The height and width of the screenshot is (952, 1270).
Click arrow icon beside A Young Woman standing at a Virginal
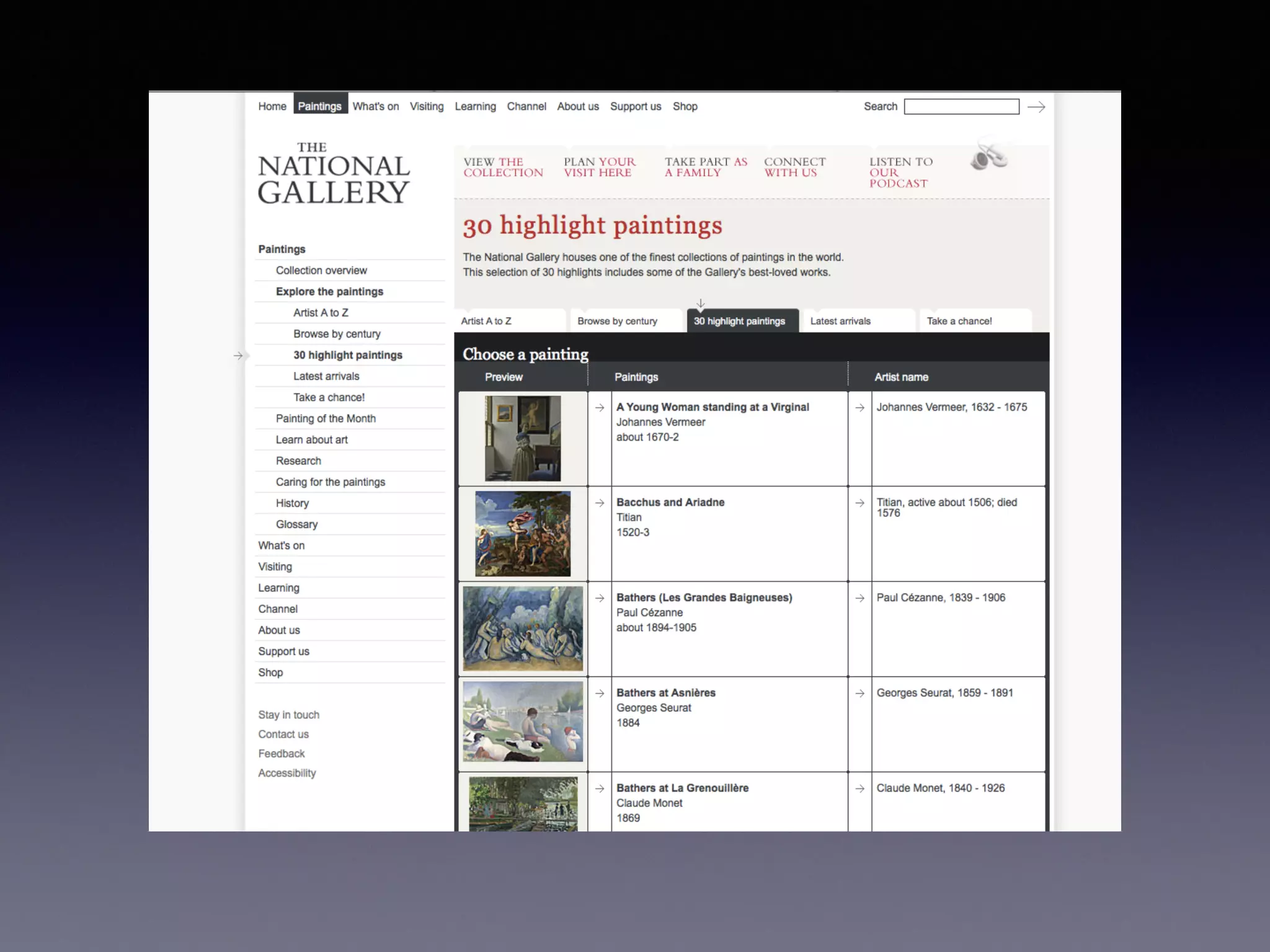(x=600, y=408)
